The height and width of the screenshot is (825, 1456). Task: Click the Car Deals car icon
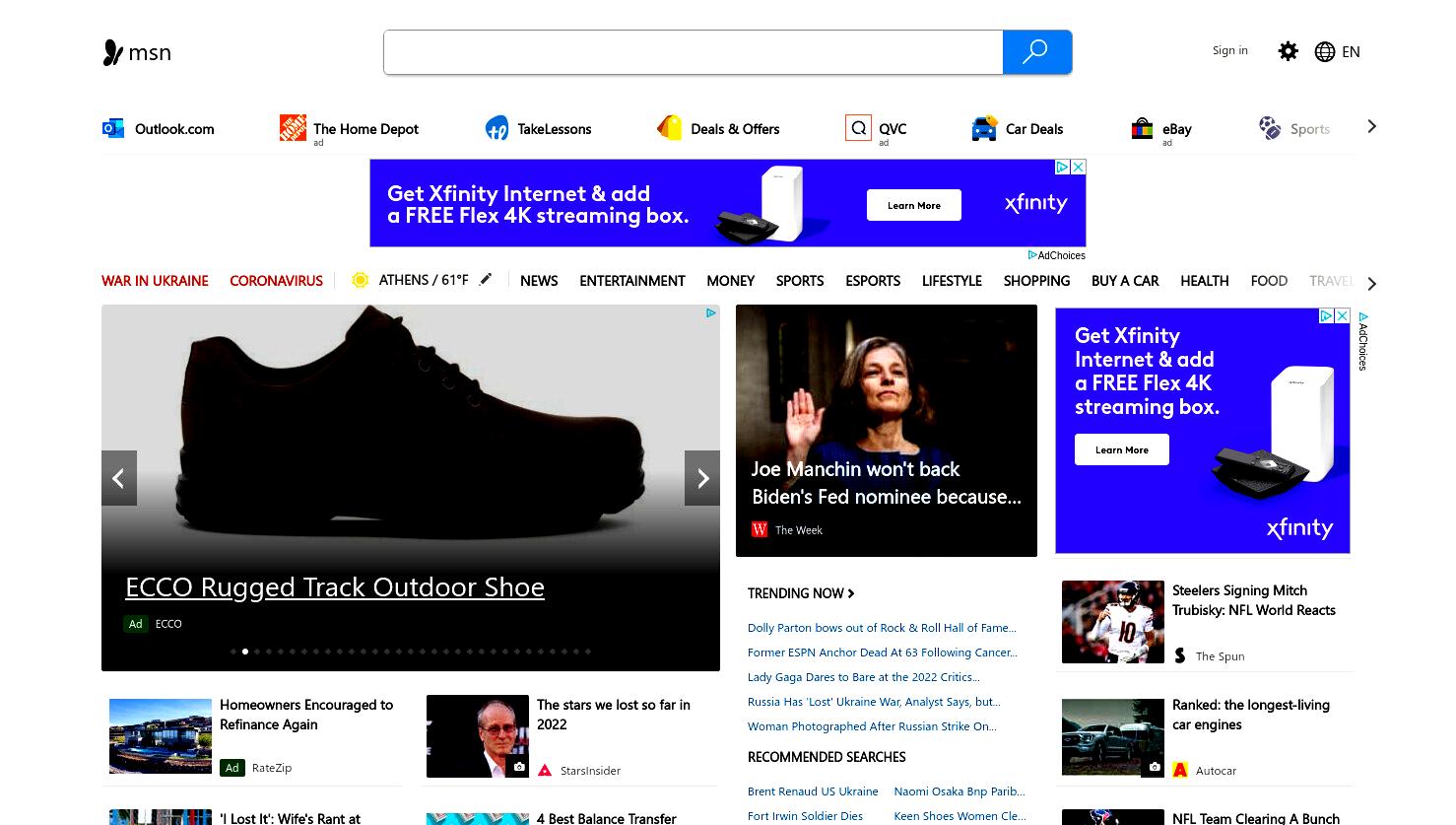coord(984,128)
